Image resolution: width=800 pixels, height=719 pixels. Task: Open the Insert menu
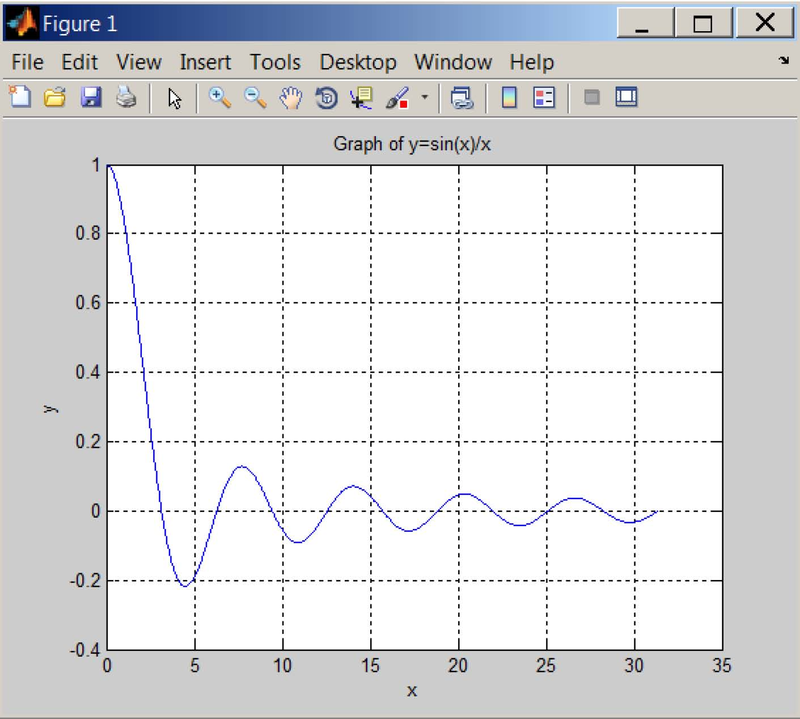click(x=205, y=62)
